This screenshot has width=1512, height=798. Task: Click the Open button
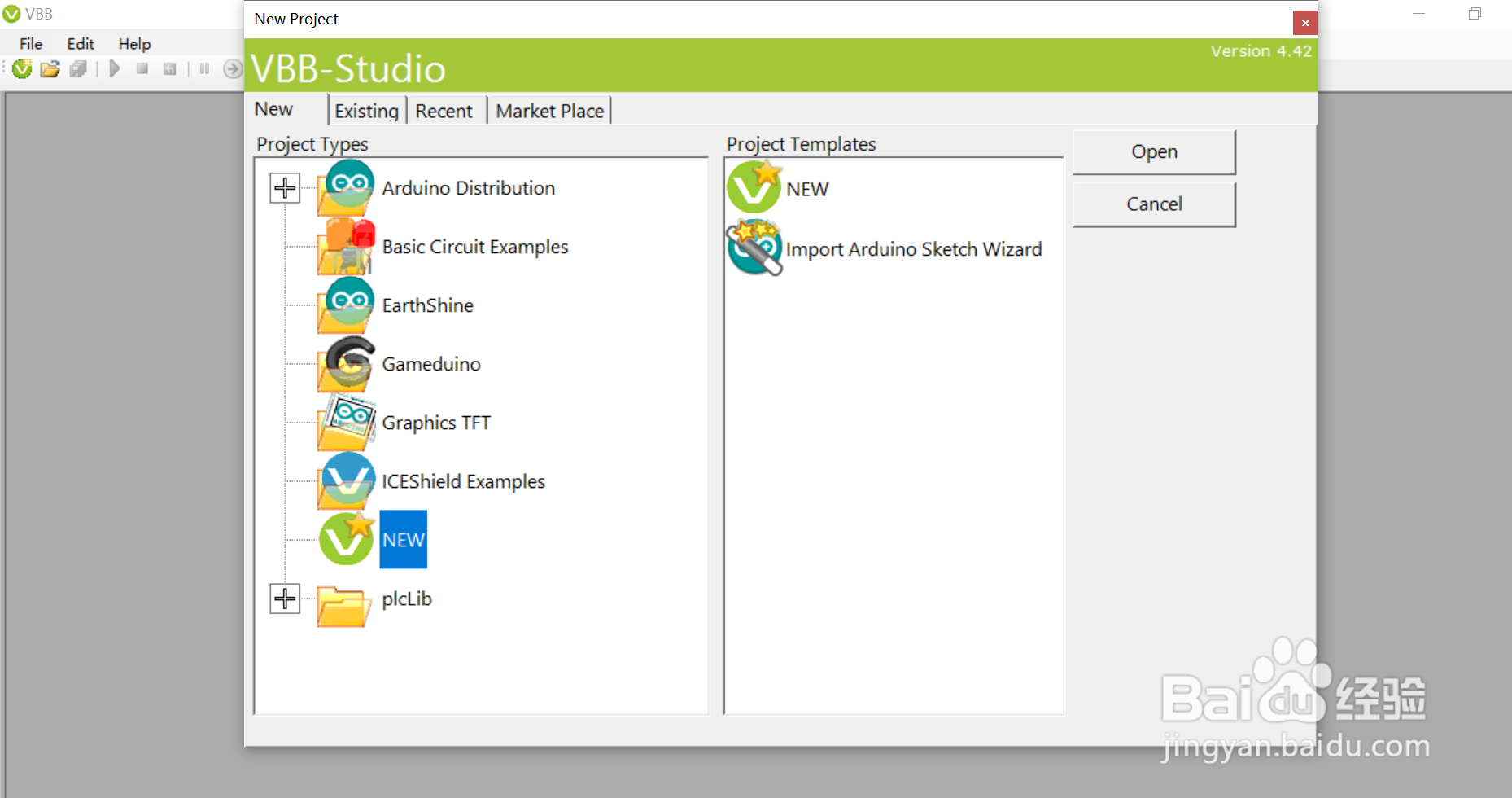coord(1154,151)
